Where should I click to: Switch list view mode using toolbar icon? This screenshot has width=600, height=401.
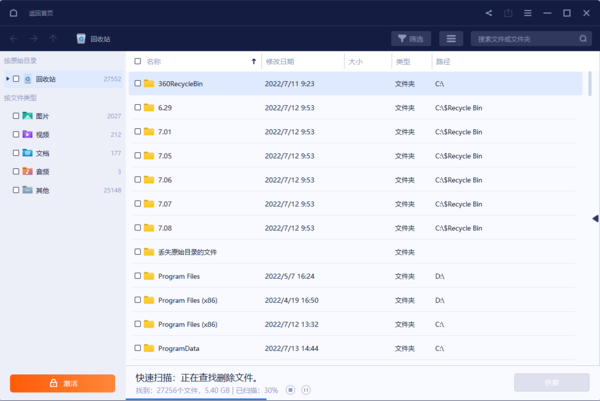click(x=451, y=39)
